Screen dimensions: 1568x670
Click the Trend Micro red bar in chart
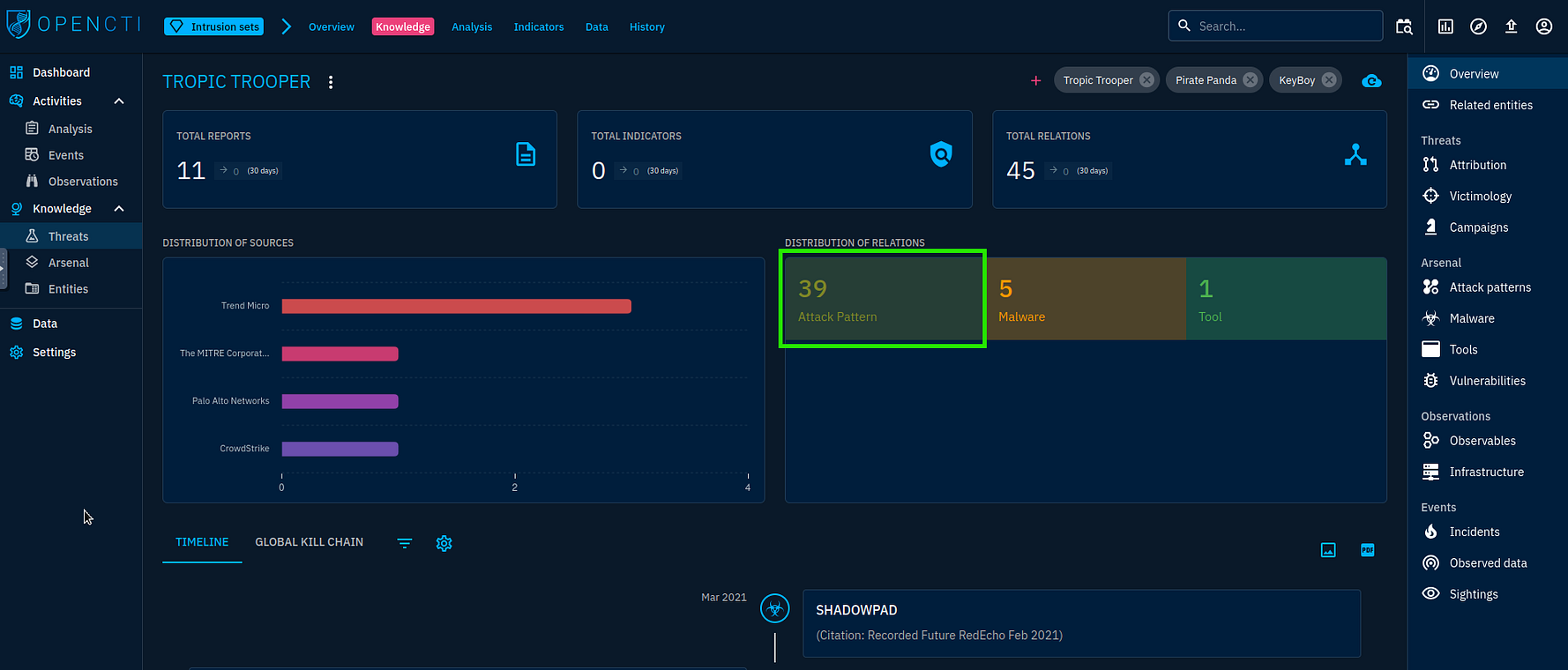click(457, 306)
